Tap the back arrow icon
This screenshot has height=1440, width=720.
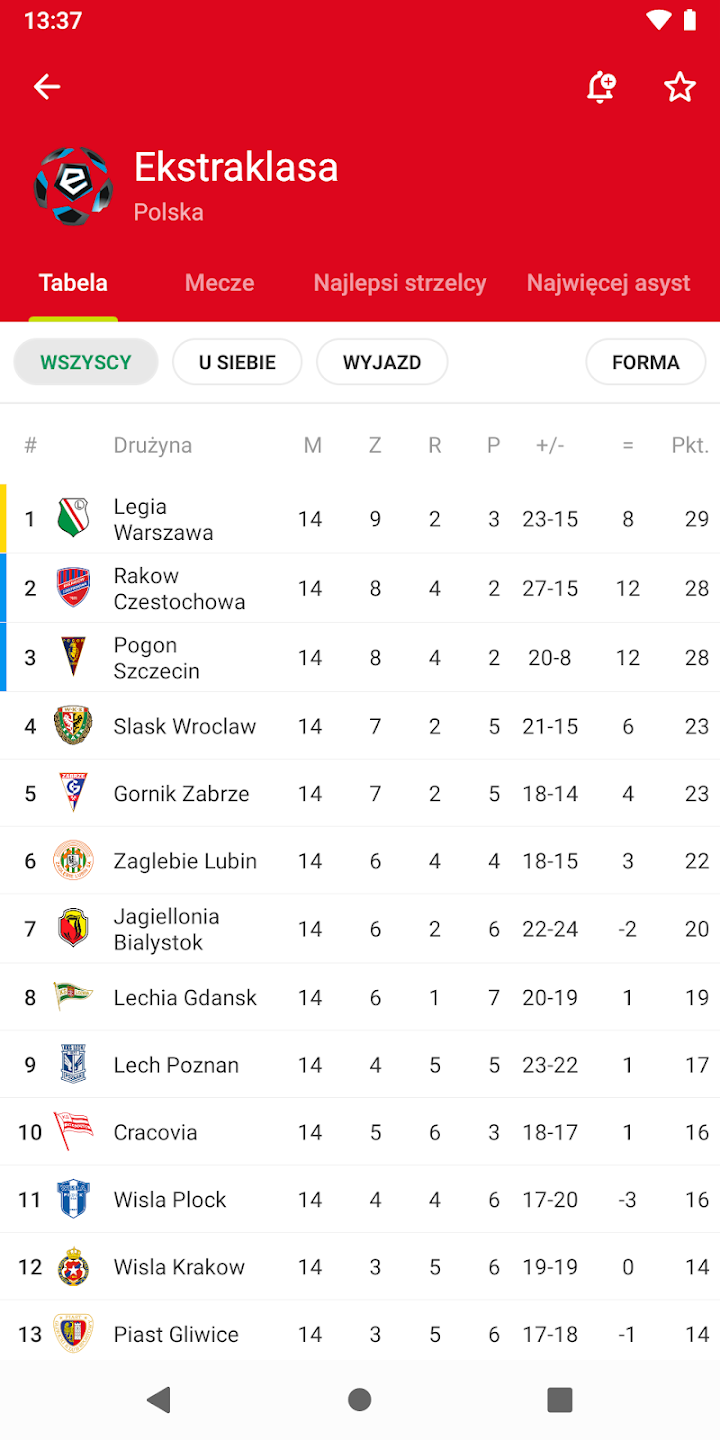(x=47, y=87)
